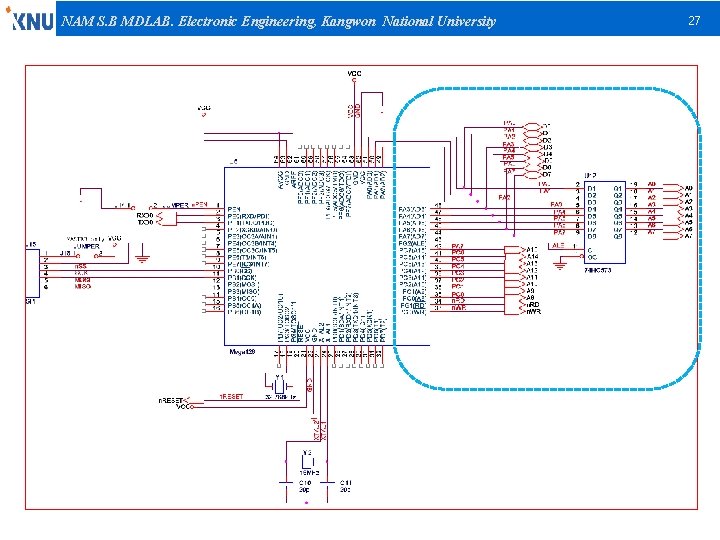Click the RXD0 port label

coord(145,215)
